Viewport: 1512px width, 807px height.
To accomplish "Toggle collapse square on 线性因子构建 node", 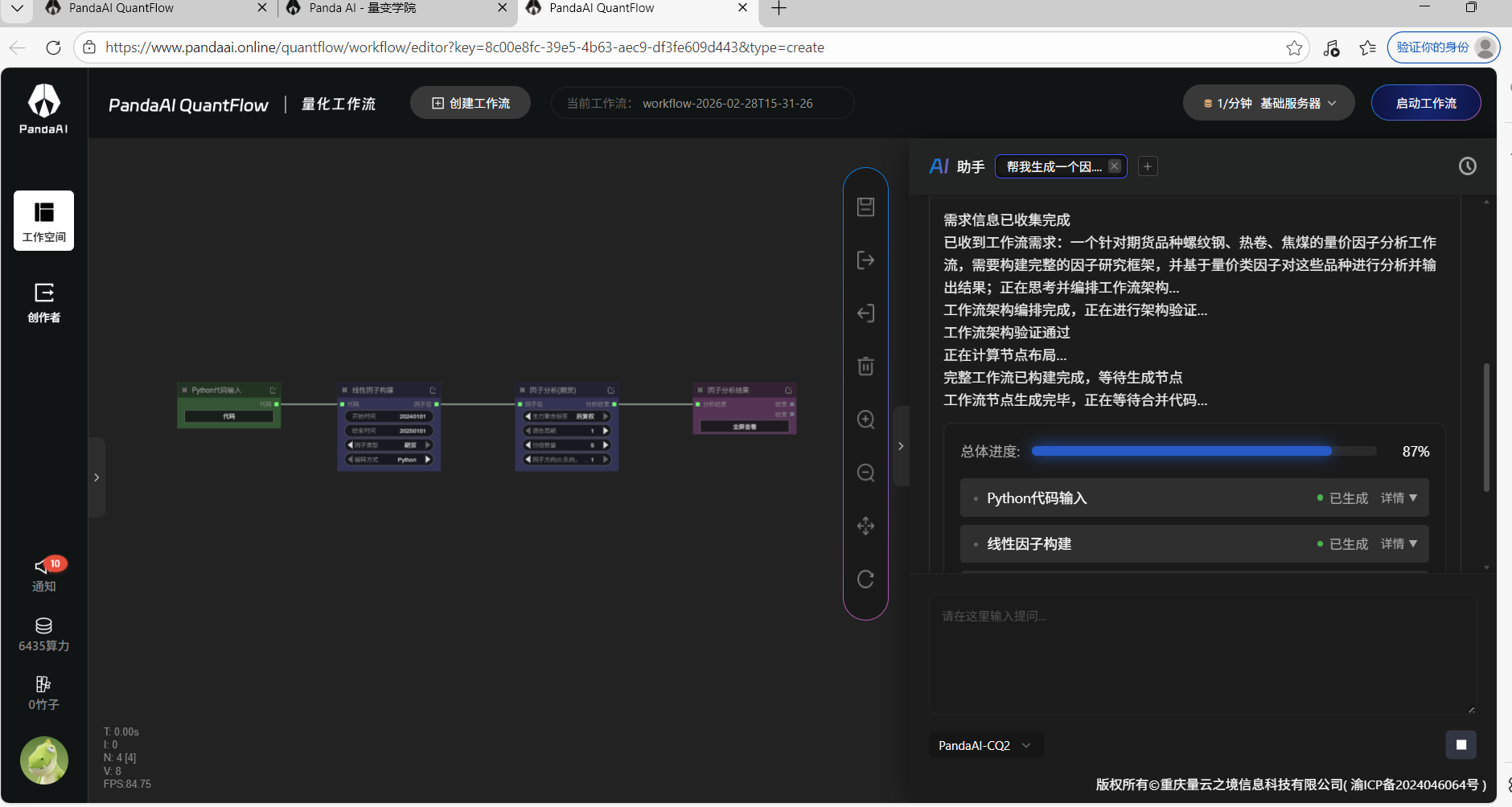I will (x=344, y=390).
